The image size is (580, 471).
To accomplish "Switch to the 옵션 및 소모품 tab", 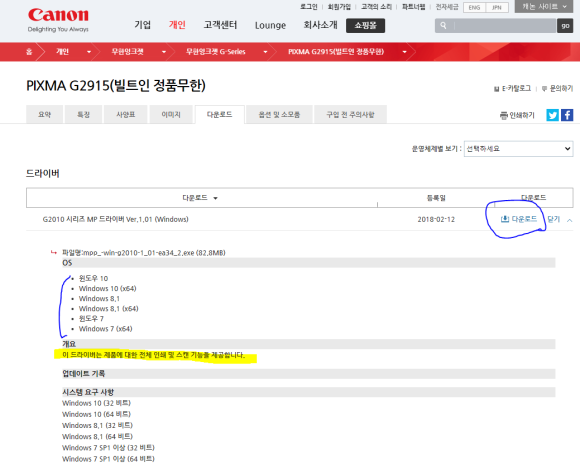I will tap(279, 115).
